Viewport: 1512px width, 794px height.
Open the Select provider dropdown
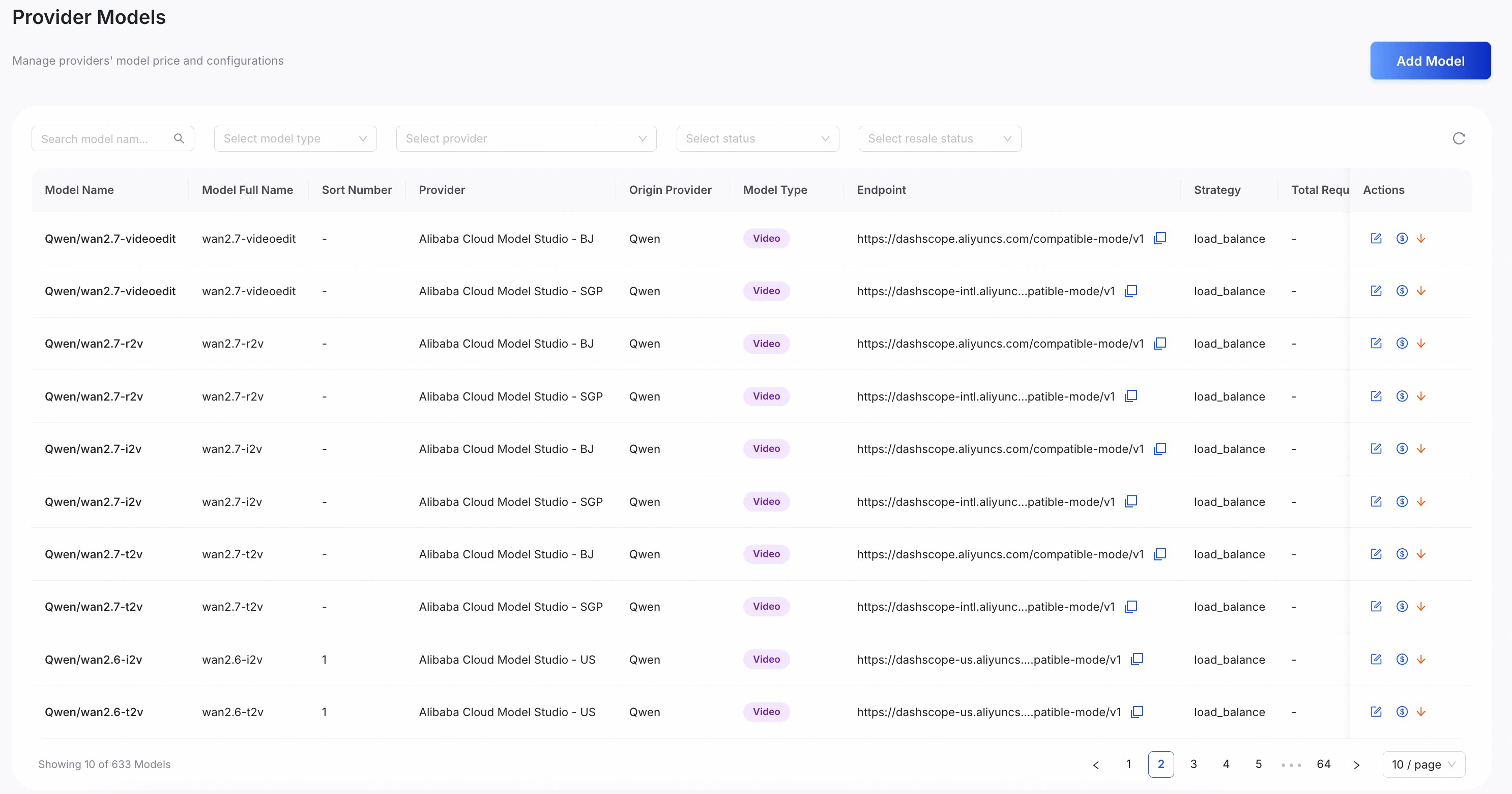coord(526,138)
